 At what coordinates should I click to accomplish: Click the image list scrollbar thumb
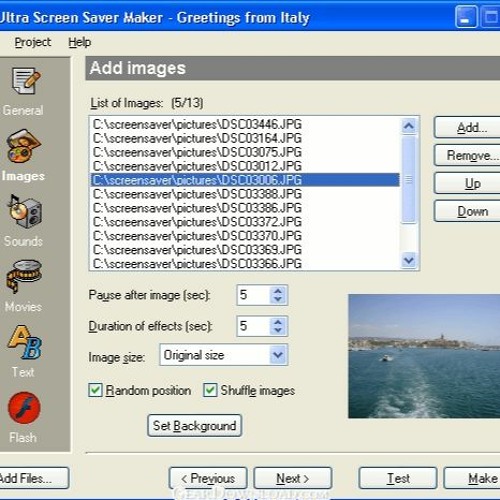point(409,179)
